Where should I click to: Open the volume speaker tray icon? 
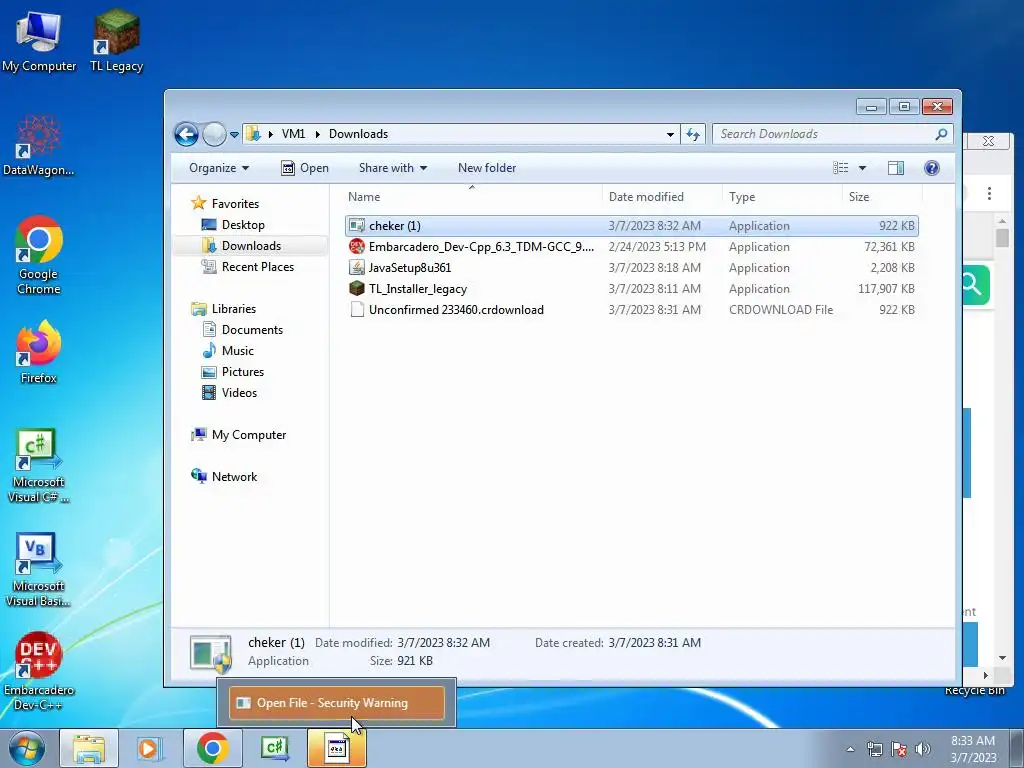click(x=923, y=749)
